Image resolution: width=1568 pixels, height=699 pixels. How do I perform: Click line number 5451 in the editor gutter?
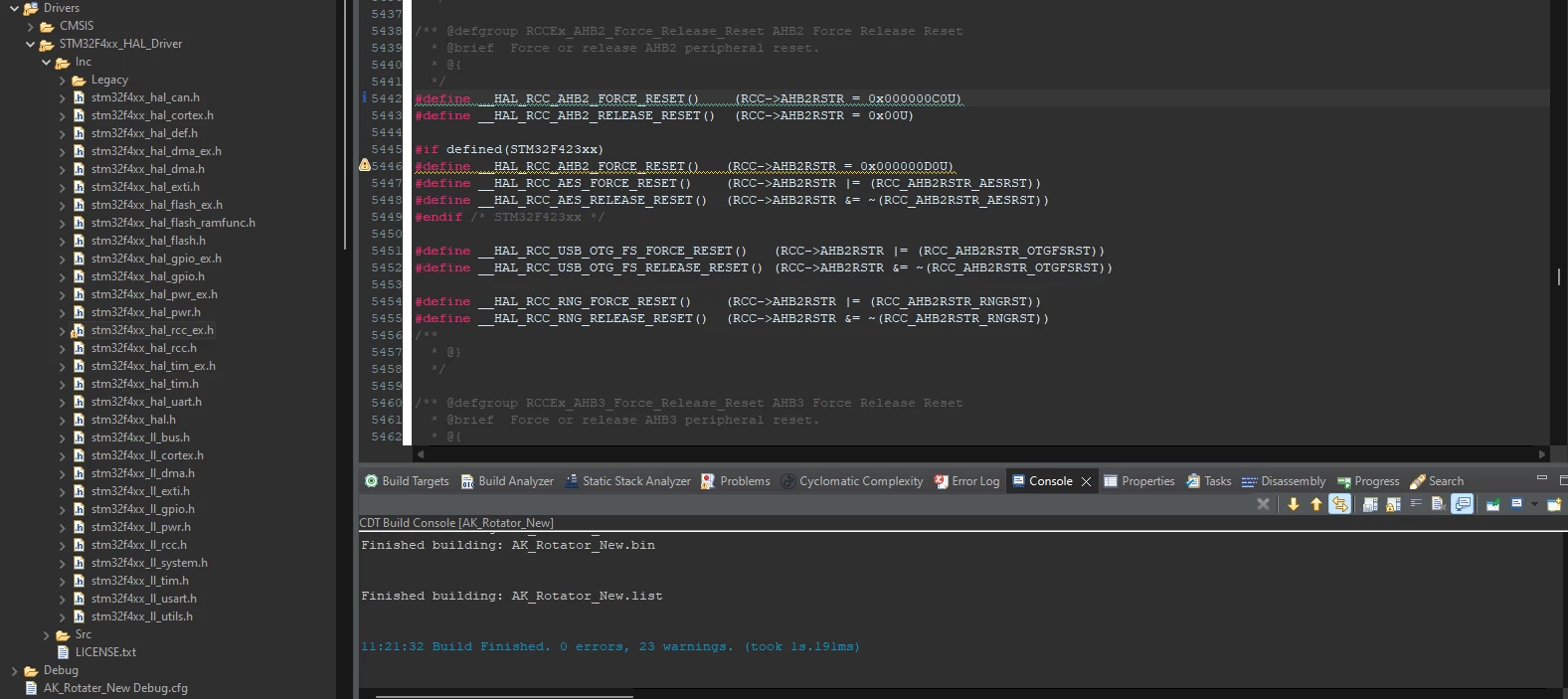pyautogui.click(x=387, y=251)
